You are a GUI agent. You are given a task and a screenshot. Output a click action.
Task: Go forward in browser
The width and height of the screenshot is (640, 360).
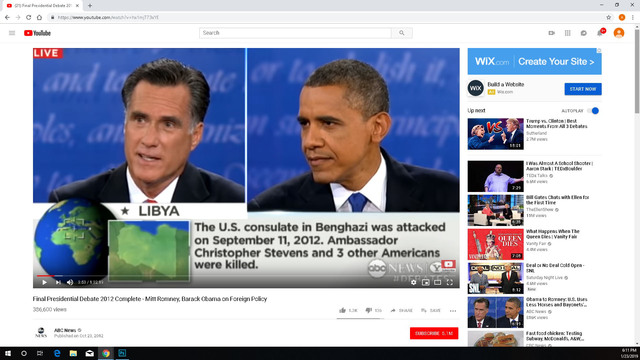coord(18,18)
